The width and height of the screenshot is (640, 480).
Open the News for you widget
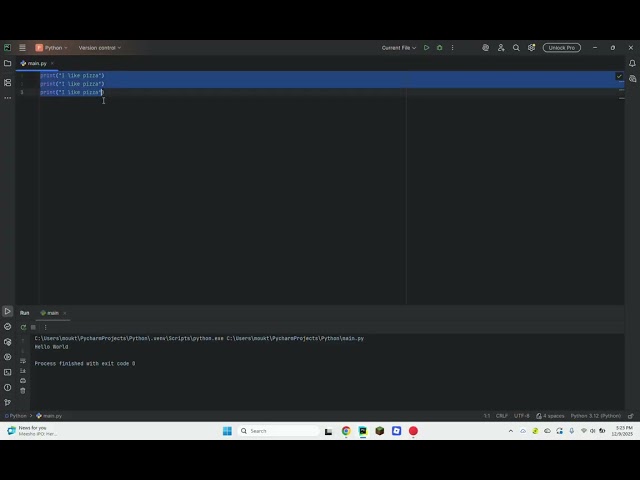point(33,431)
